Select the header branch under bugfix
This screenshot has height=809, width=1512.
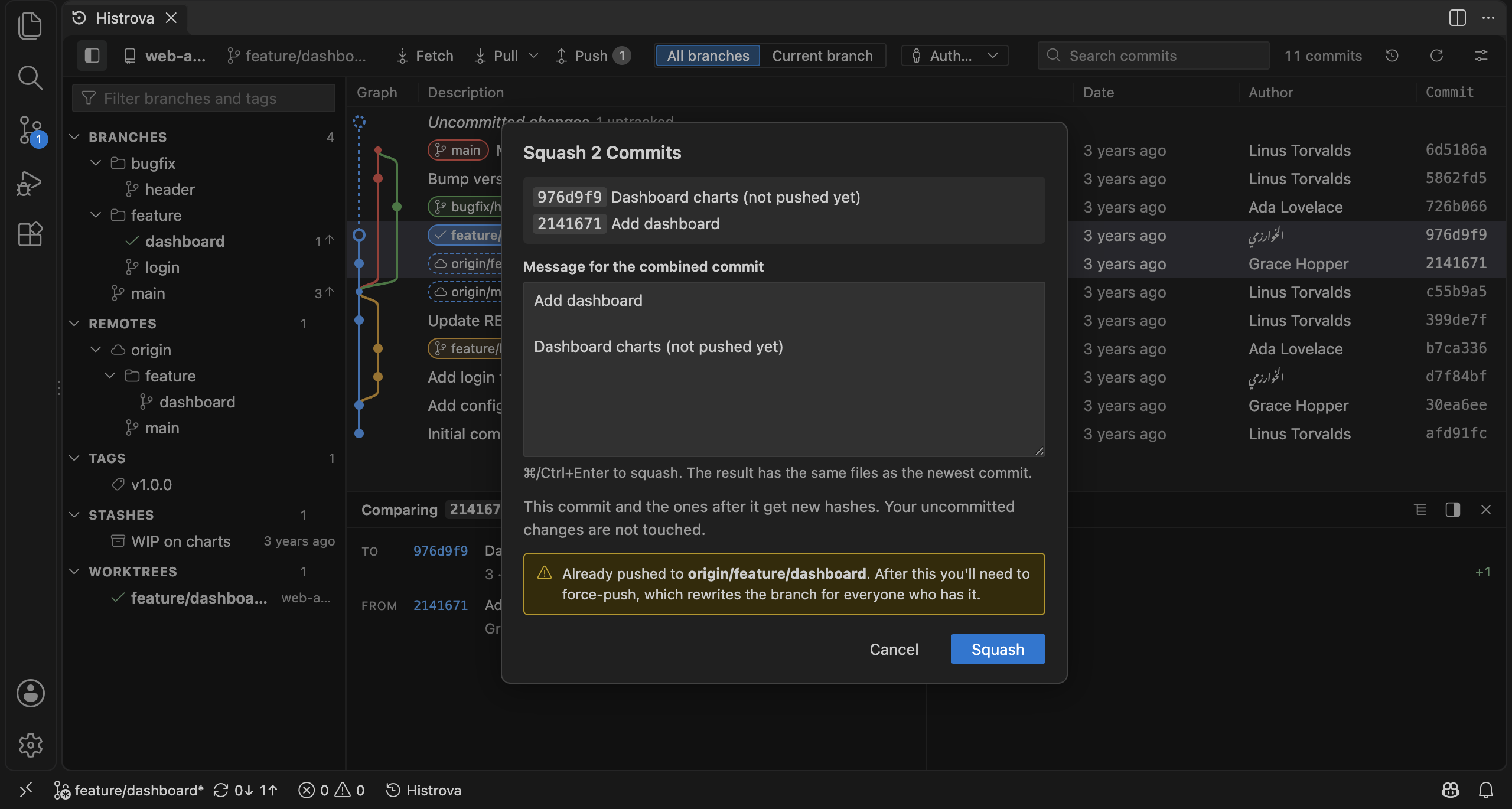(204, 189)
